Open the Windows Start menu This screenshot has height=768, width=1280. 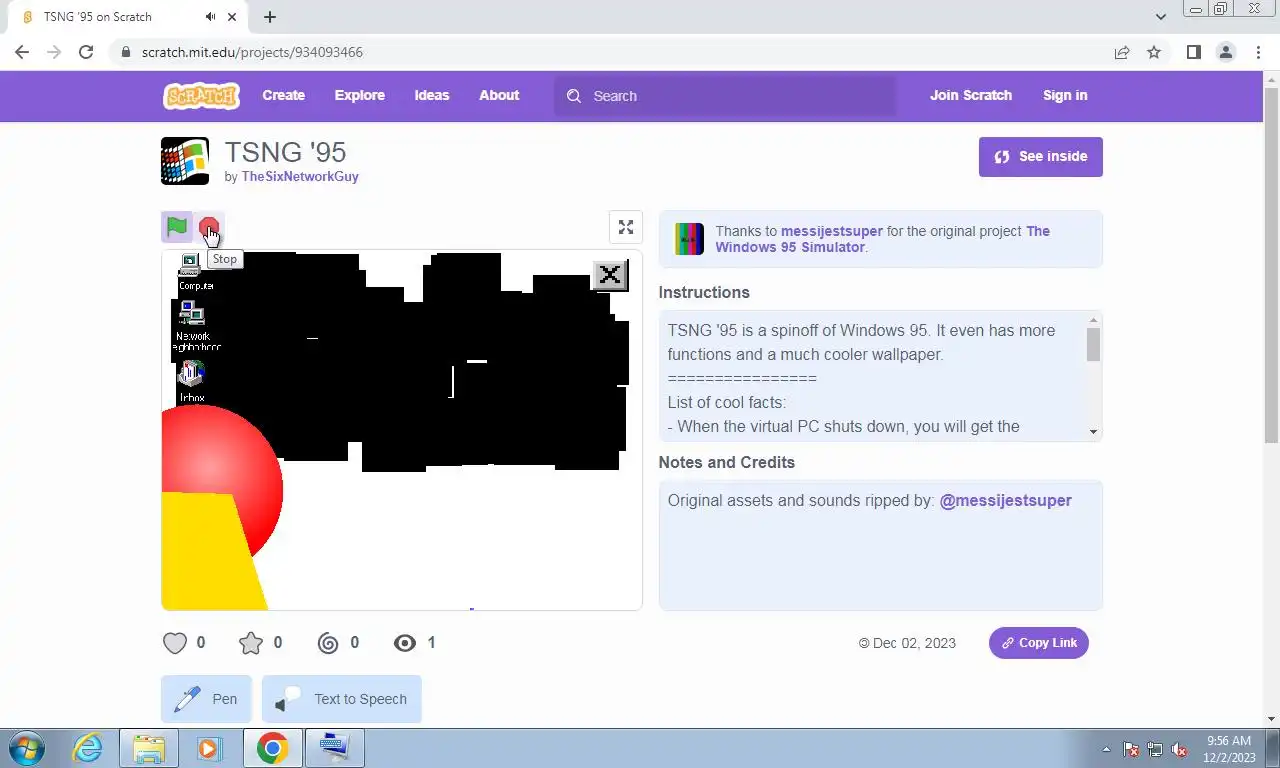pos(27,748)
